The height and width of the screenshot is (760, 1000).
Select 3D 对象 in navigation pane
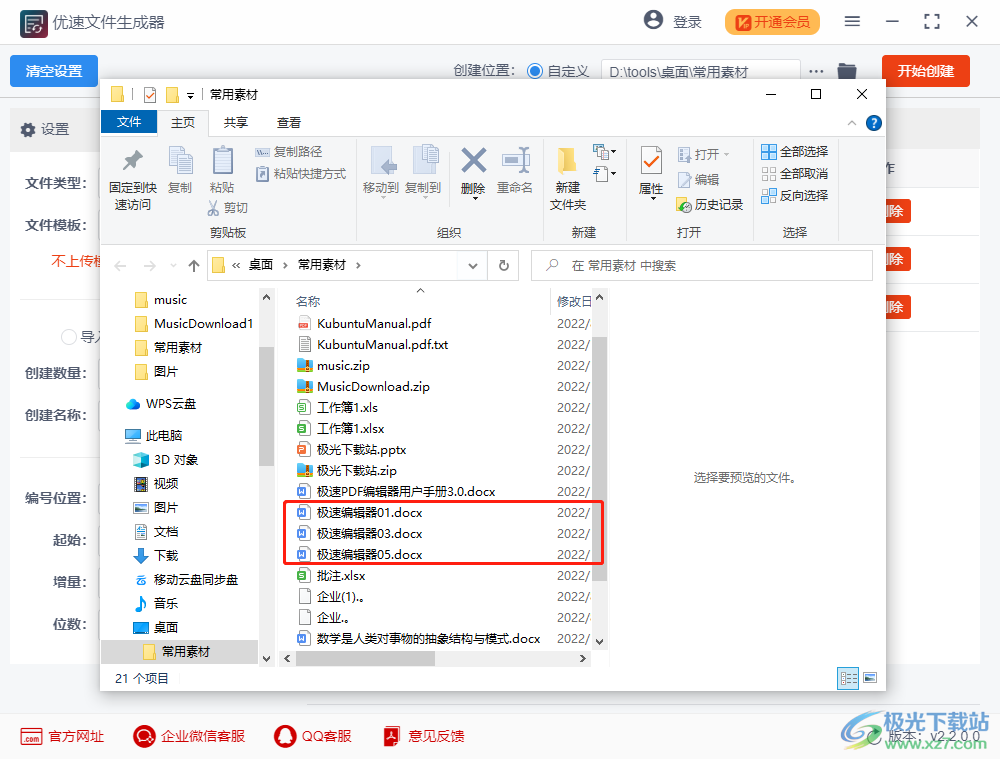pos(166,460)
